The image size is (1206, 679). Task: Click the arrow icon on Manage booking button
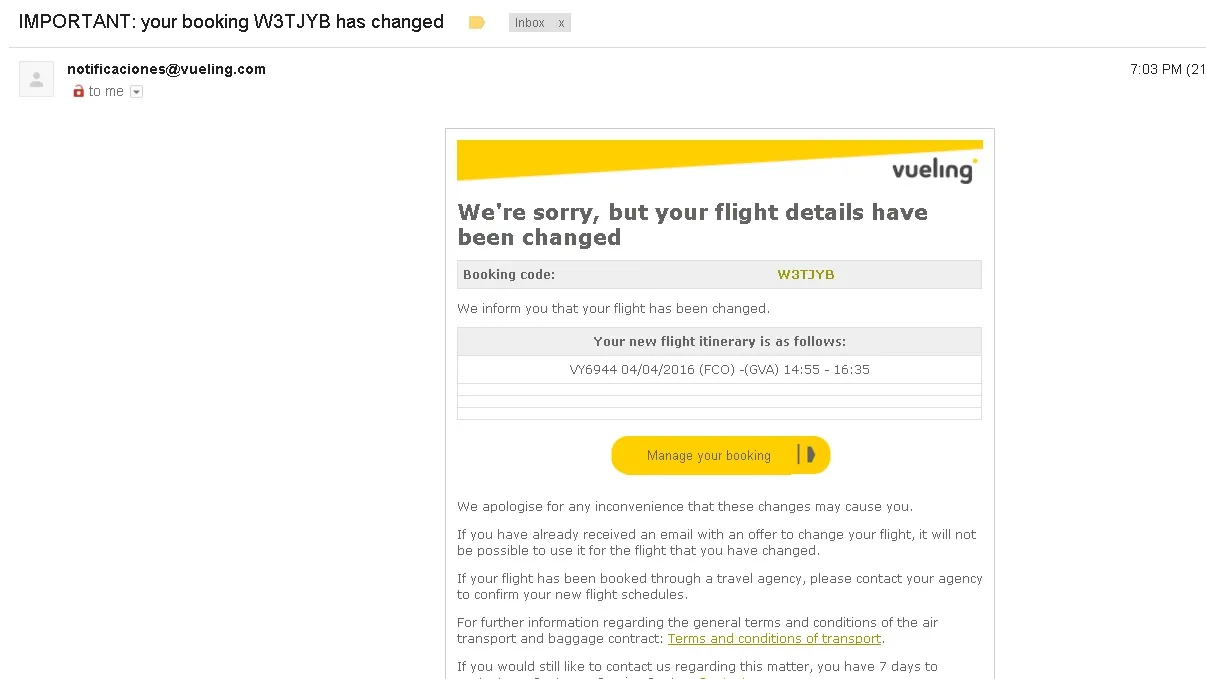click(807, 455)
